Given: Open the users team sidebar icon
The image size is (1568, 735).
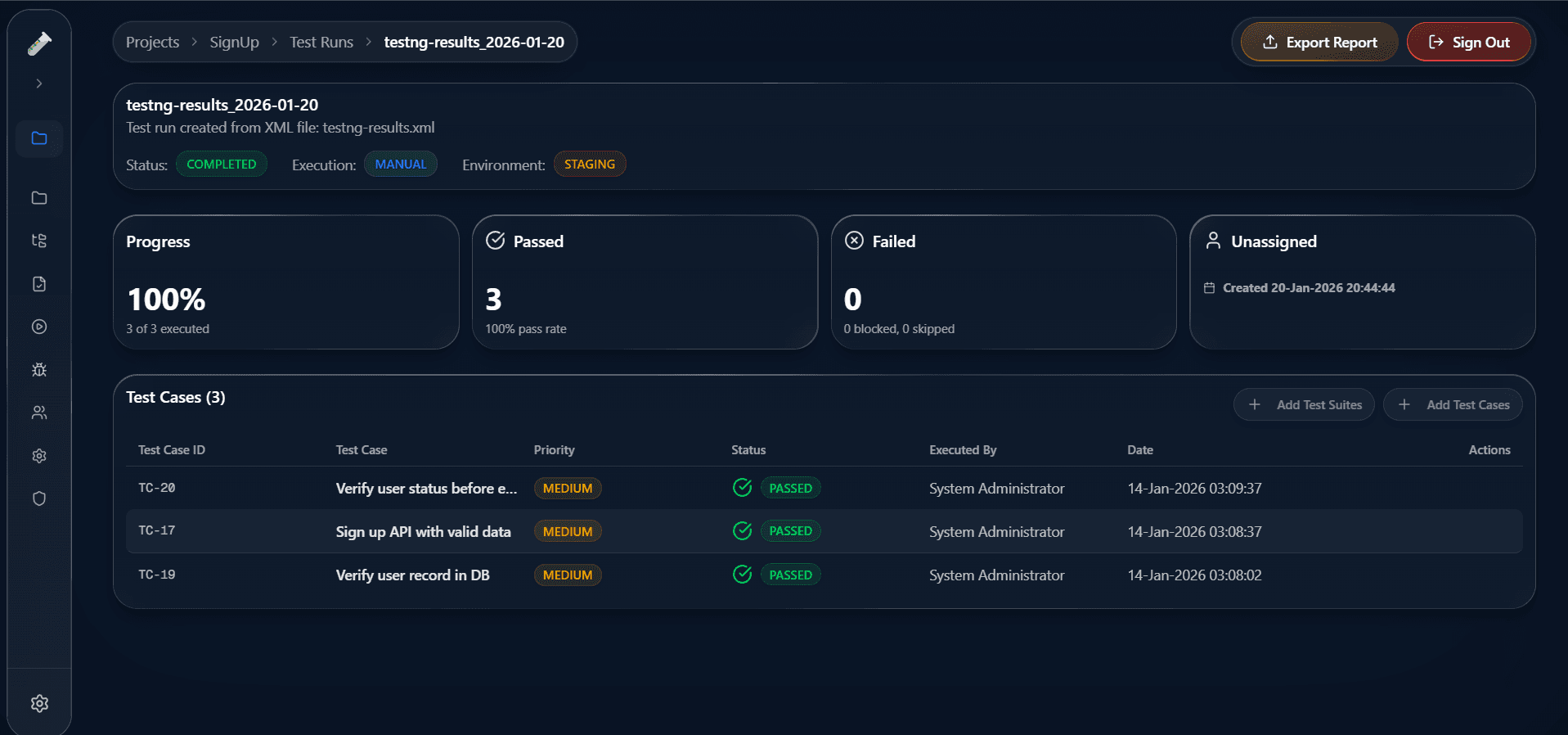Looking at the screenshot, I should (x=39, y=413).
